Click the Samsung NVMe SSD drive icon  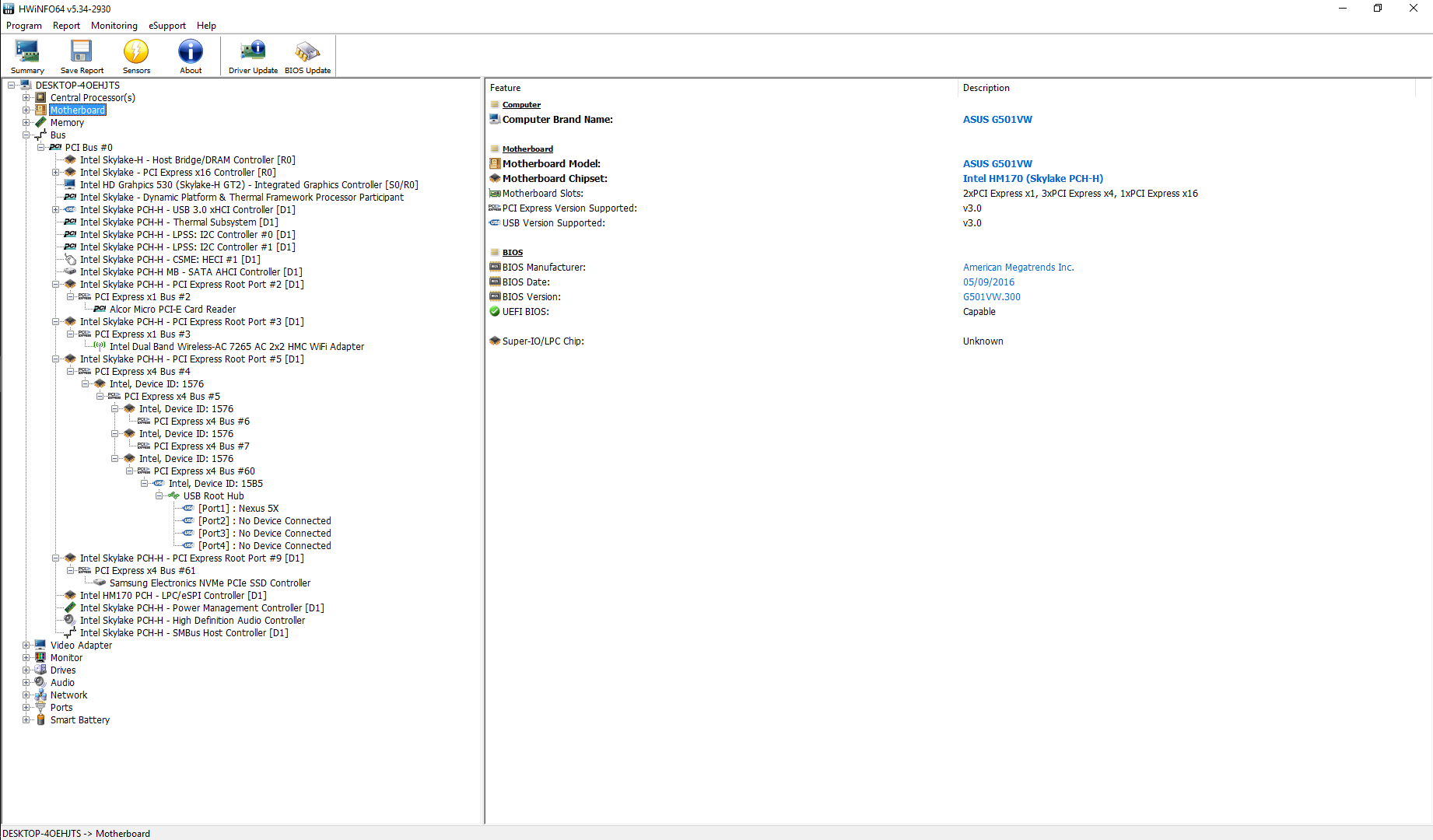point(100,583)
